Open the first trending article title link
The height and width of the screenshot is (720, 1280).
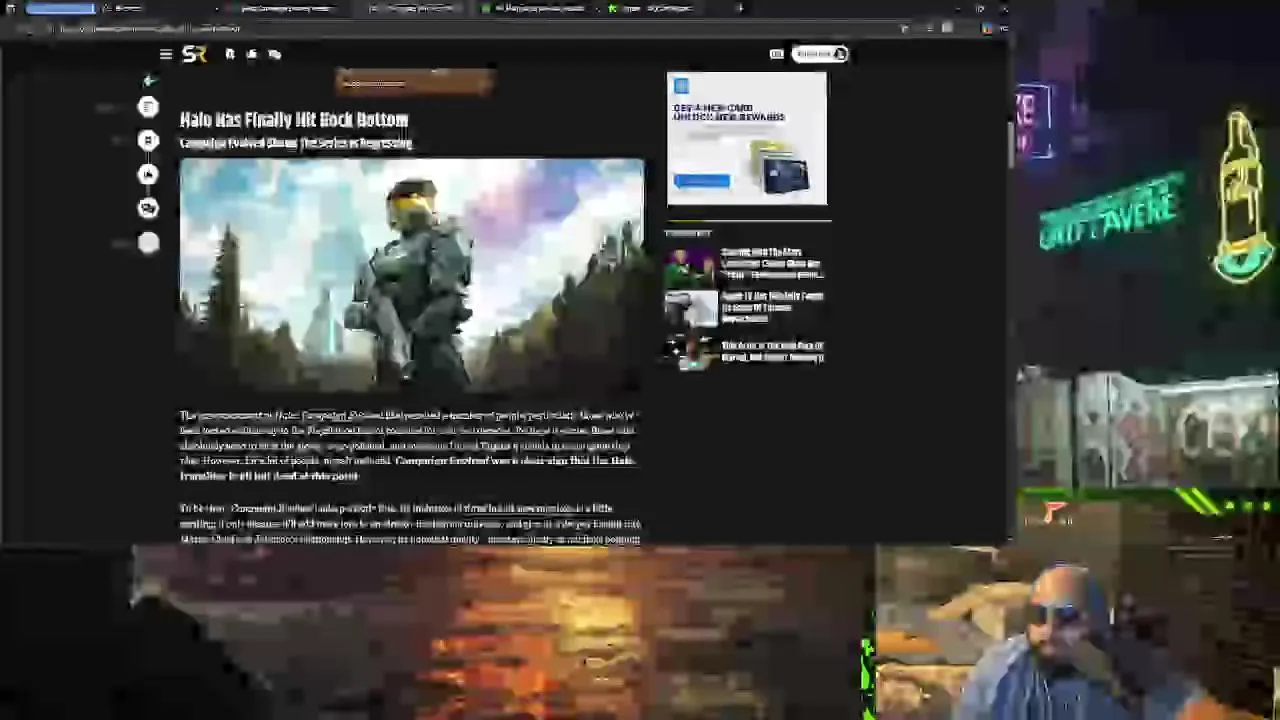[x=772, y=264]
